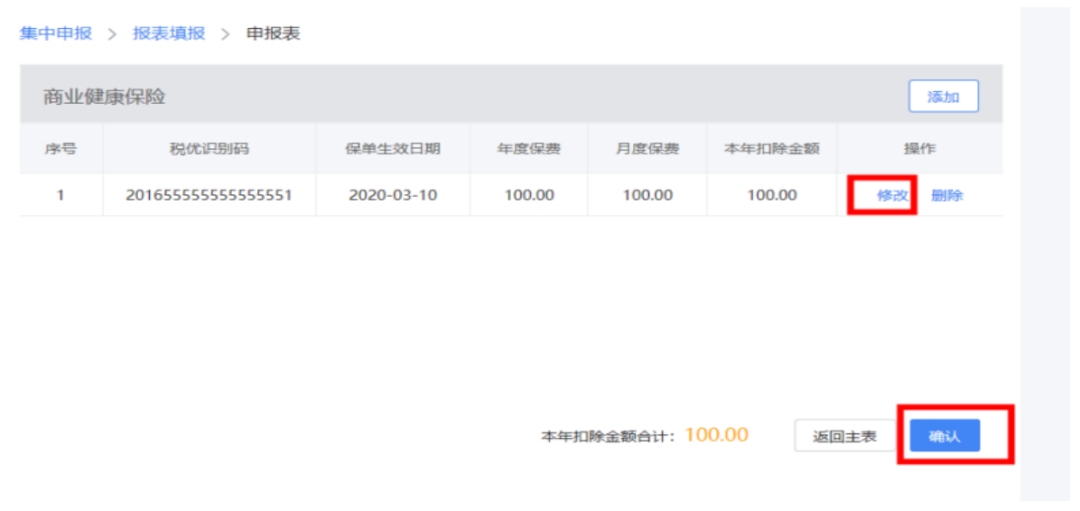The width and height of the screenshot is (1080, 511).
Task: Go to the 报表填报 breadcrumb link
Action: tap(169, 34)
